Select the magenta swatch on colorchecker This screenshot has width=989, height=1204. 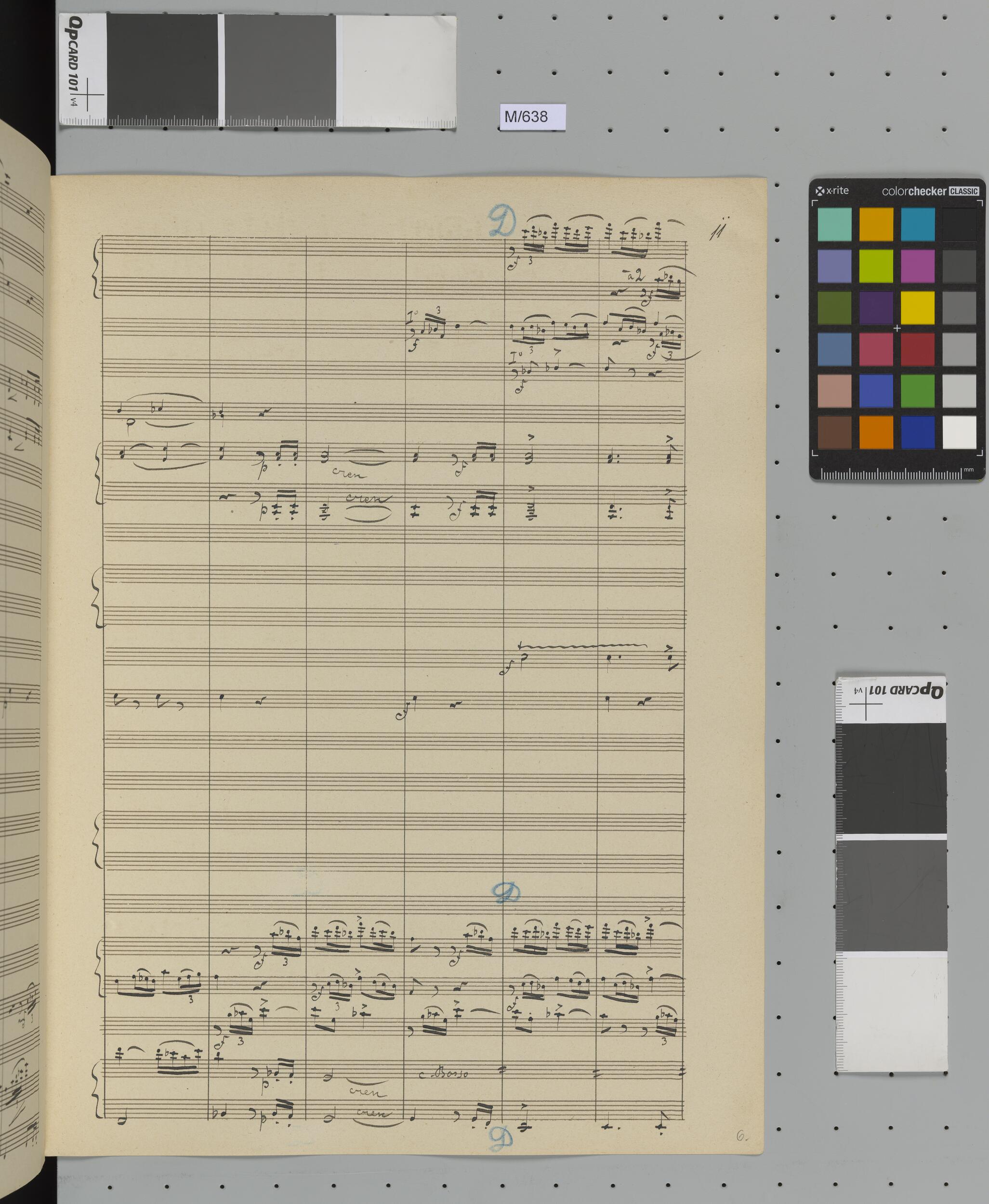pyautogui.click(x=917, y=266)
